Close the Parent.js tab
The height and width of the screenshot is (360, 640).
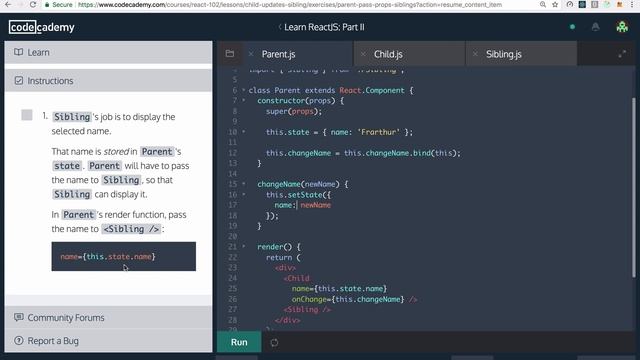pyautogui.click(x=251, y=54)
